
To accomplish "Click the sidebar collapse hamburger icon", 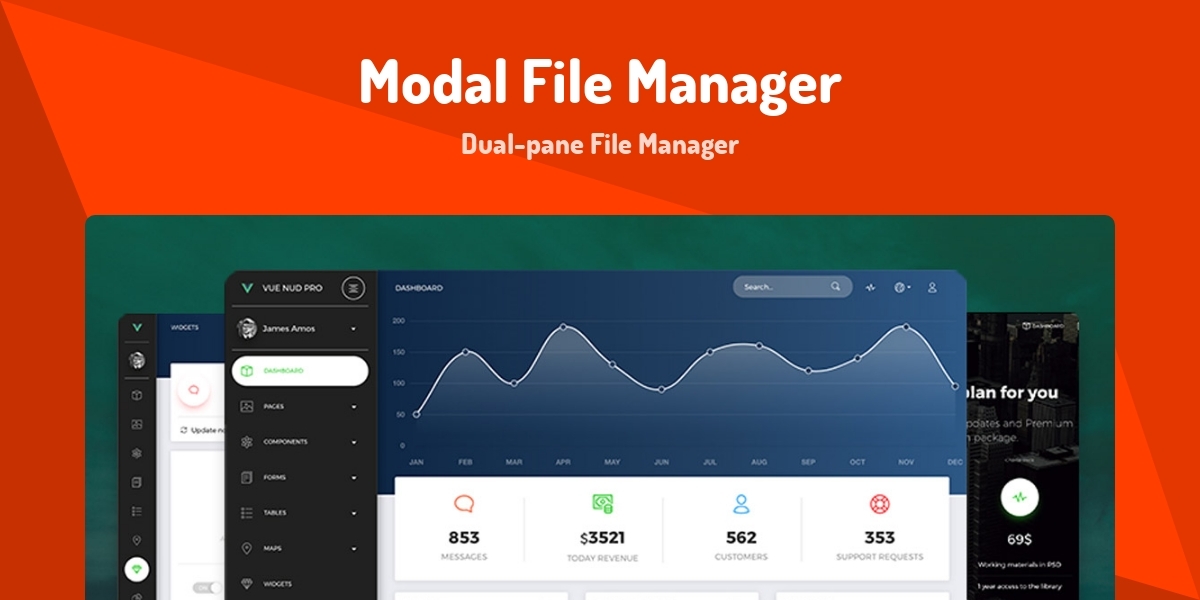I will pyautogui.click(x=353, y=288).
